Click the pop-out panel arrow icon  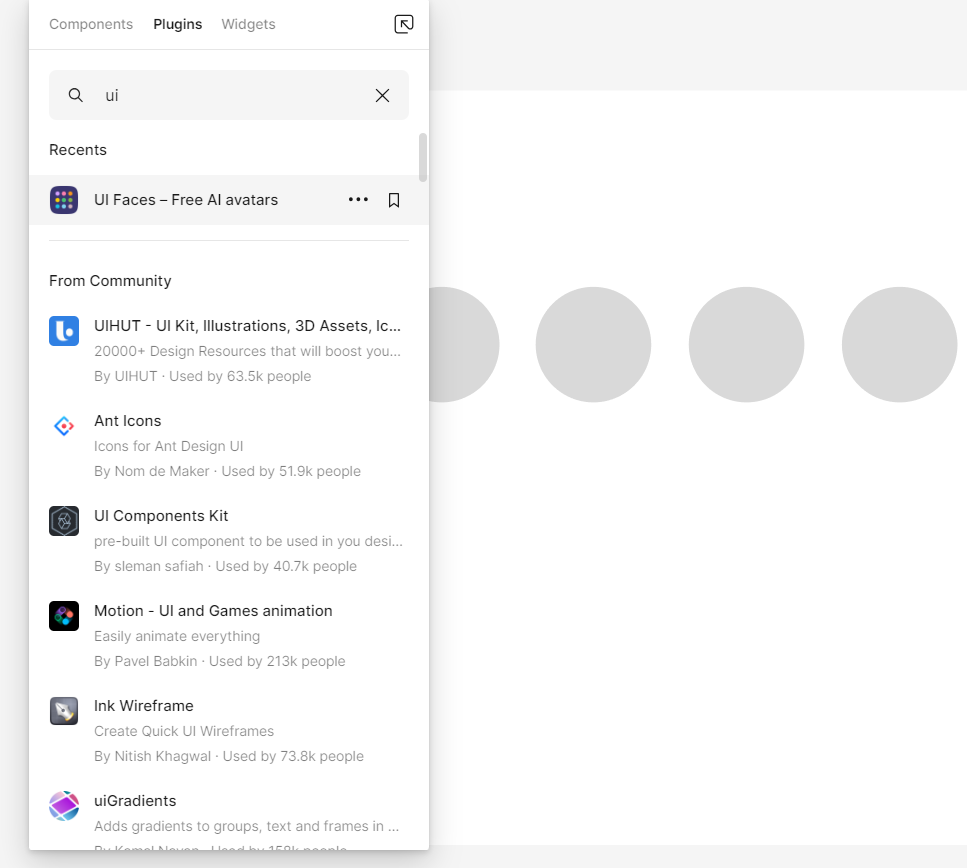coord(403,24)
